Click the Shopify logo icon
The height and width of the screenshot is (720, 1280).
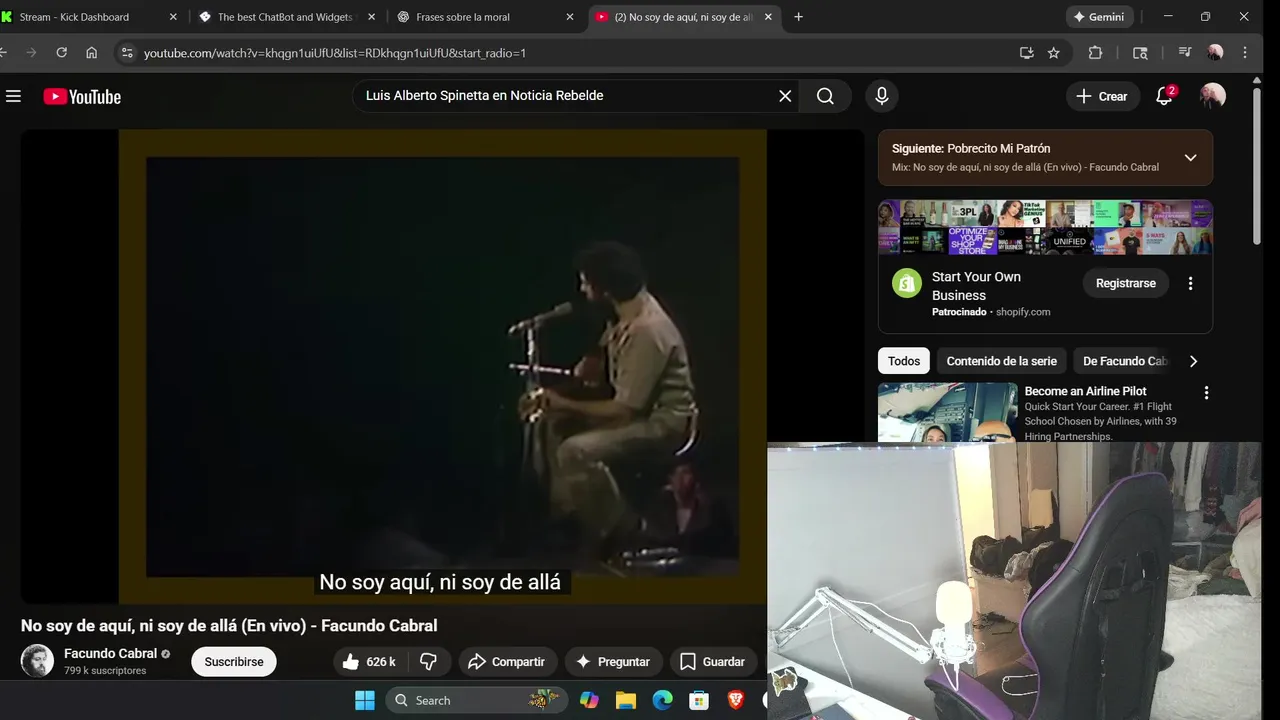click(907, 283)
